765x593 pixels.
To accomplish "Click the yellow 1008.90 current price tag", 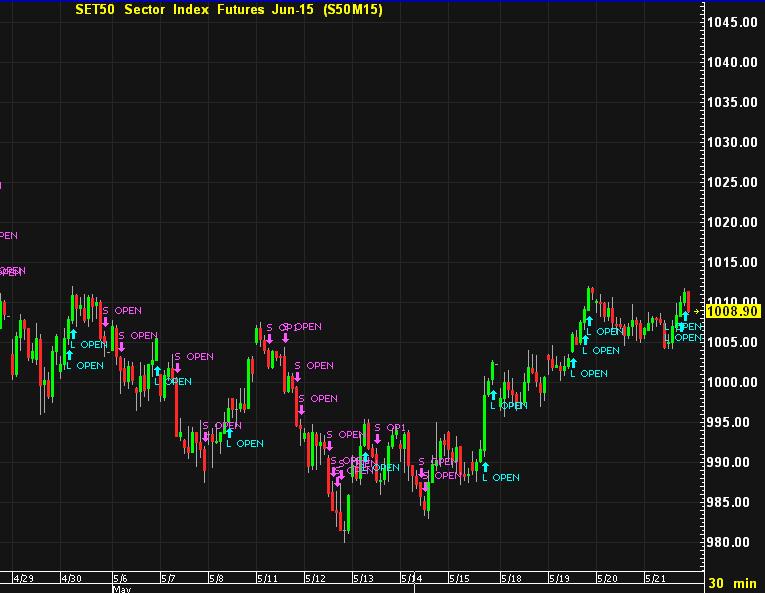I will coord(733,312).
